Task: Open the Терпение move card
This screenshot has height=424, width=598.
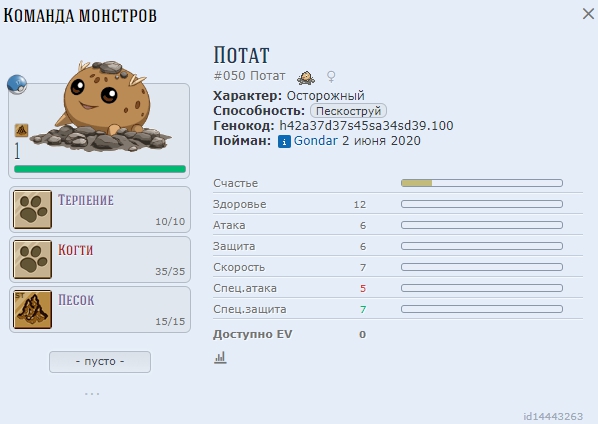Action: 100,209
